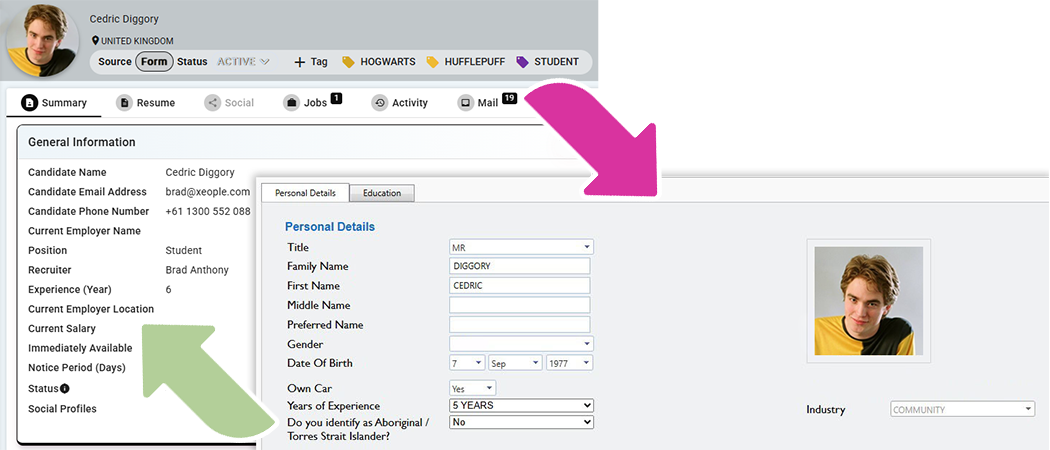The width and height of the screenshot is (1050, 450).
Task: Click the Family Name field
Action: tap(520, 266)
